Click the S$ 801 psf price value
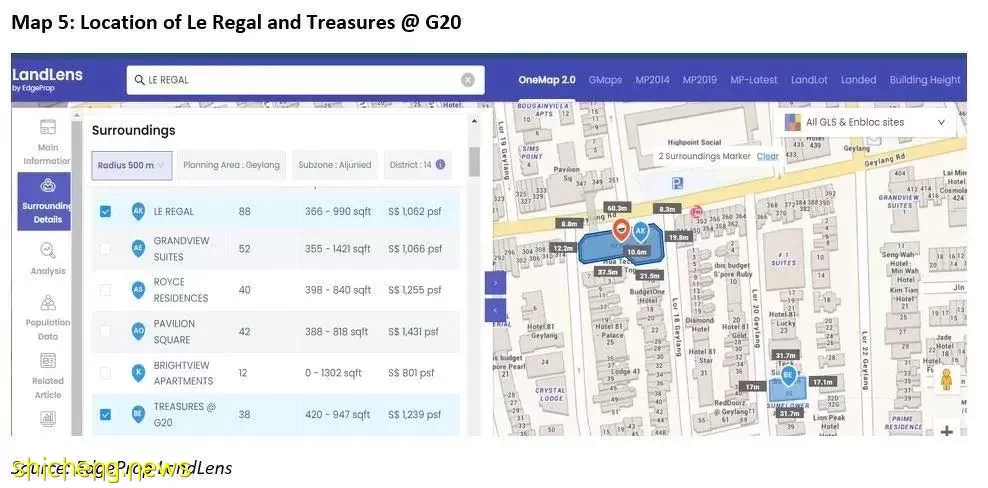The height and width of the screenshot is (488, 988). tap(411, 373)
